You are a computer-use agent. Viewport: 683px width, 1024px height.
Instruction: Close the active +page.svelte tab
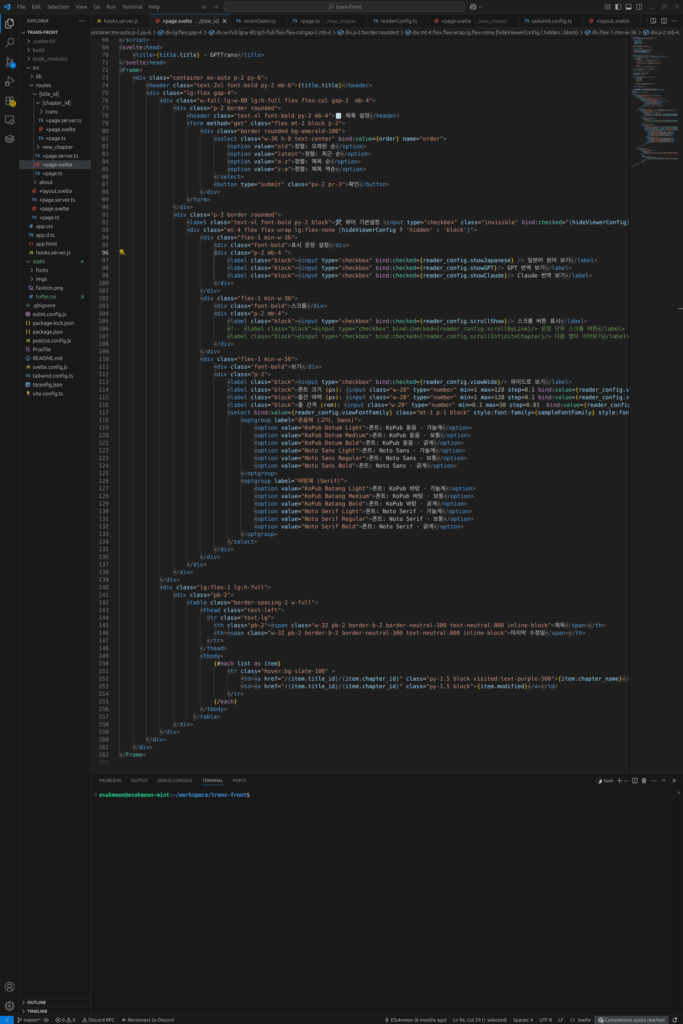pos(225,21)
